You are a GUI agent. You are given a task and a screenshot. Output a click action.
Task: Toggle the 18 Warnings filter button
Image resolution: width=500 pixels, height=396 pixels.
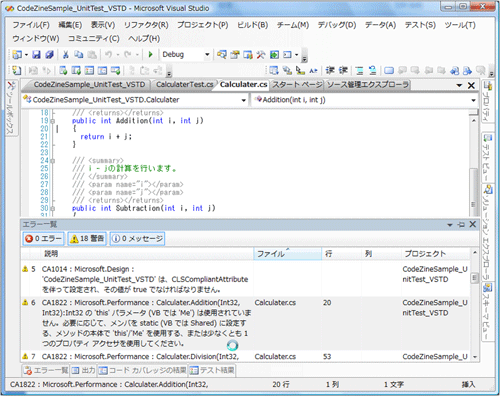coord(87,239)
